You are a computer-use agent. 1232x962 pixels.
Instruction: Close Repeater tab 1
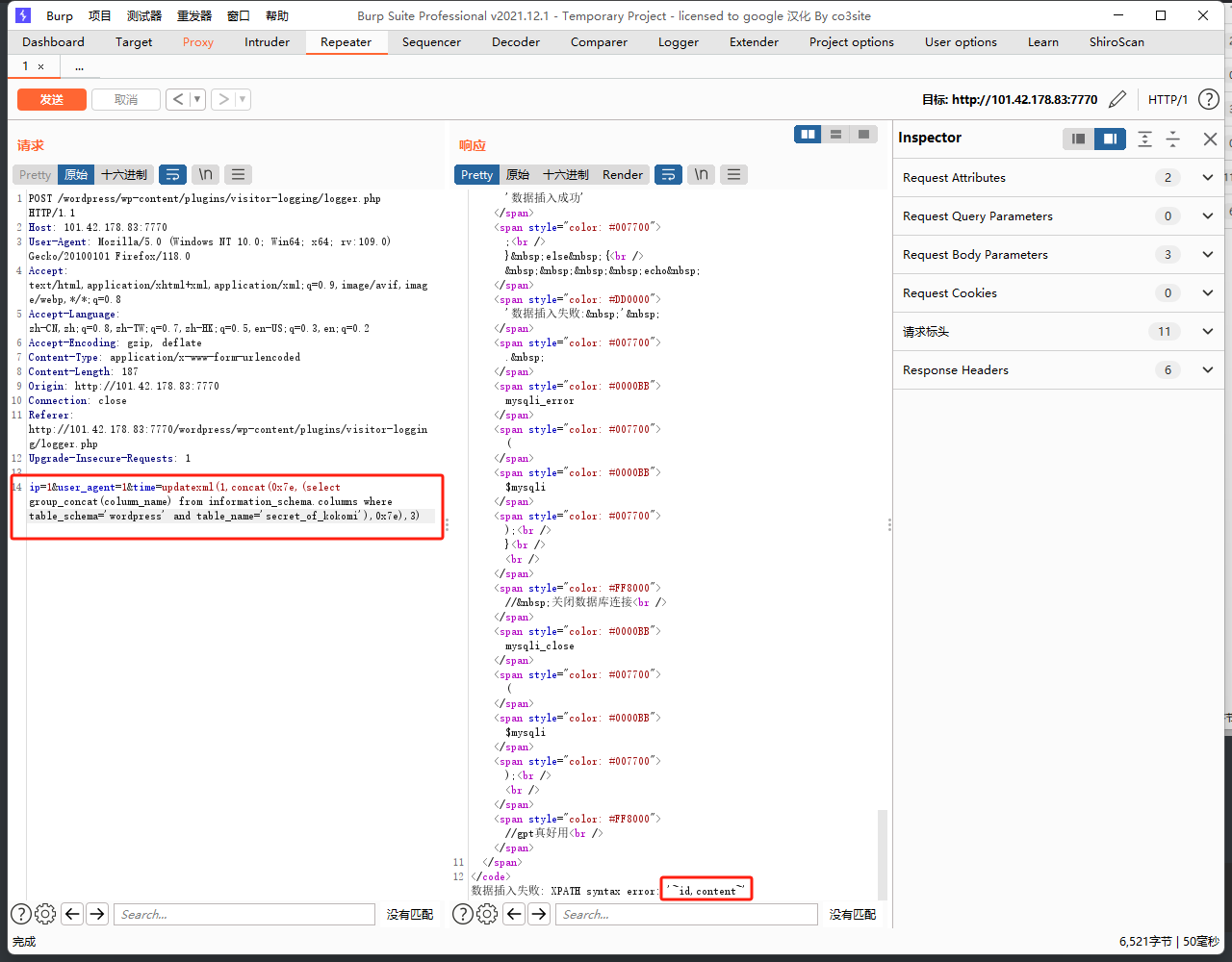click(40, 66)
